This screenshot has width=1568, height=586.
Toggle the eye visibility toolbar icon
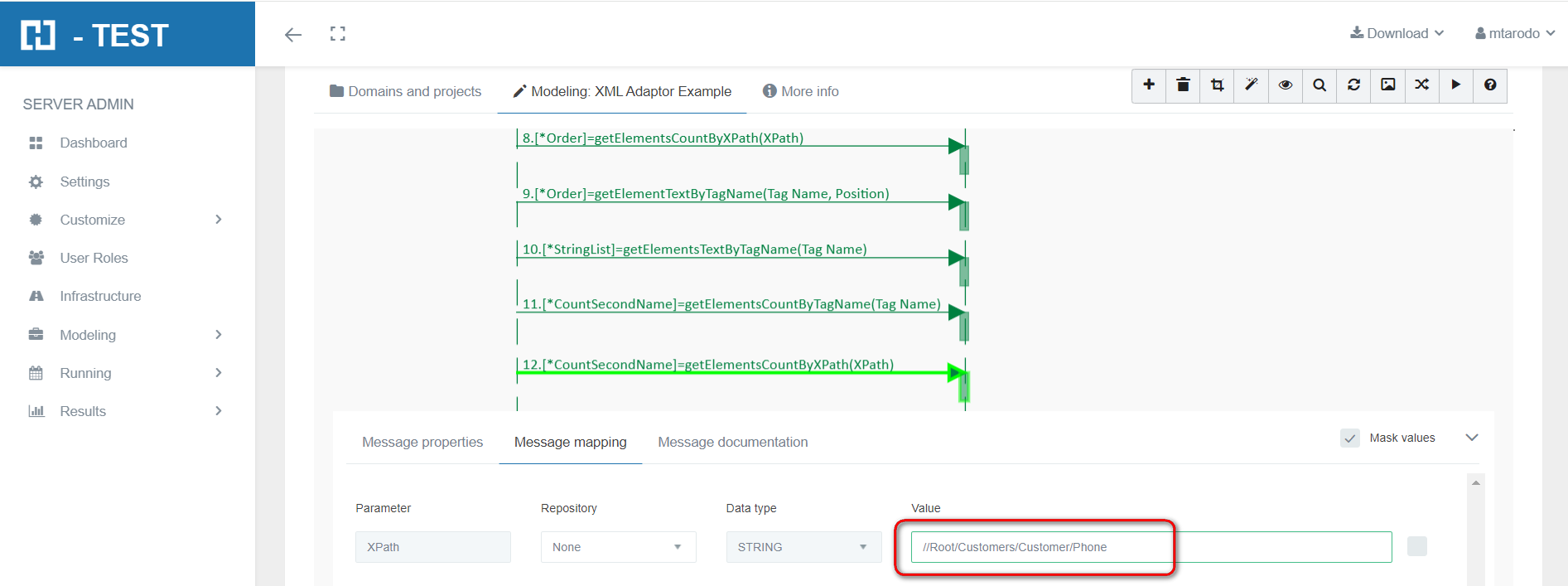click(1285, 85)
